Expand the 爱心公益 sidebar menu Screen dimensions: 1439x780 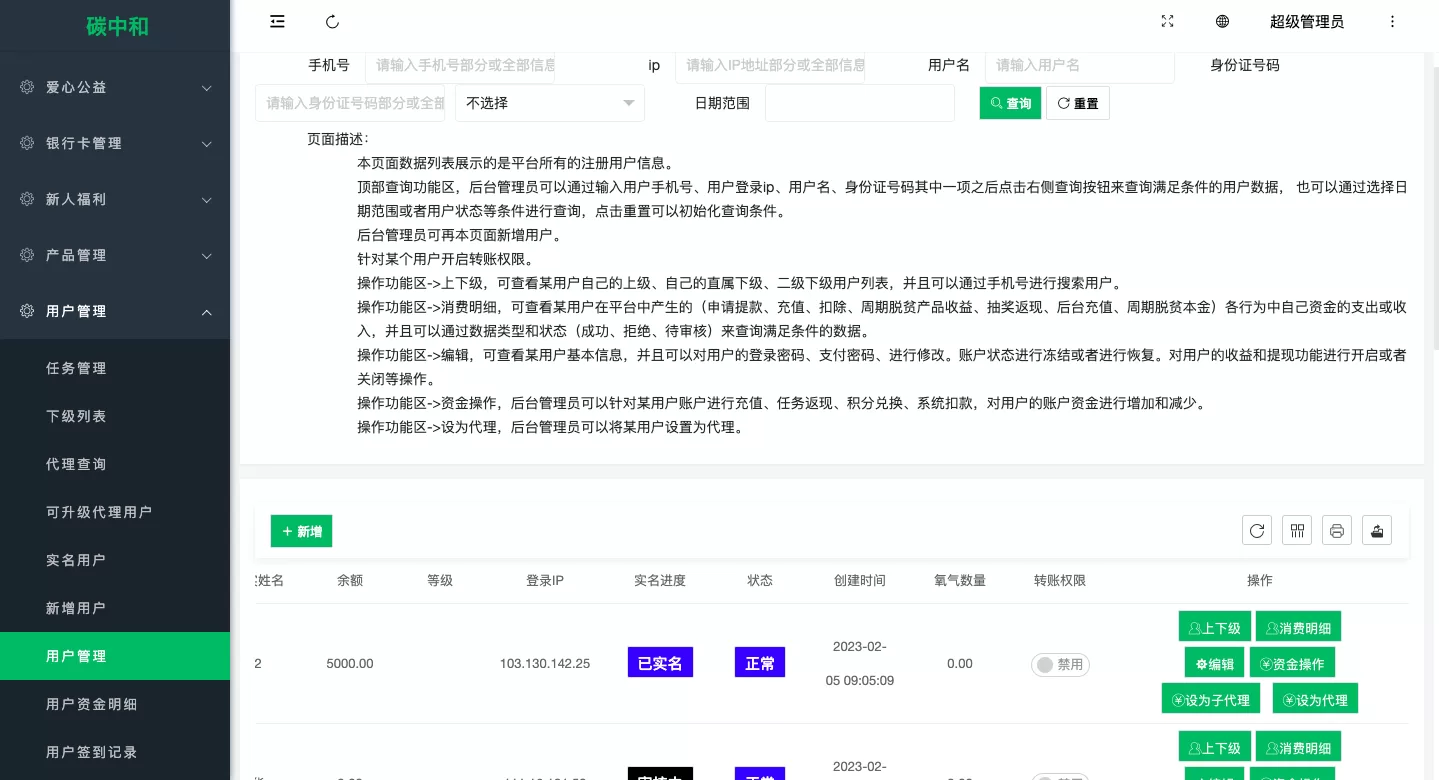click(x=115, y=87)
